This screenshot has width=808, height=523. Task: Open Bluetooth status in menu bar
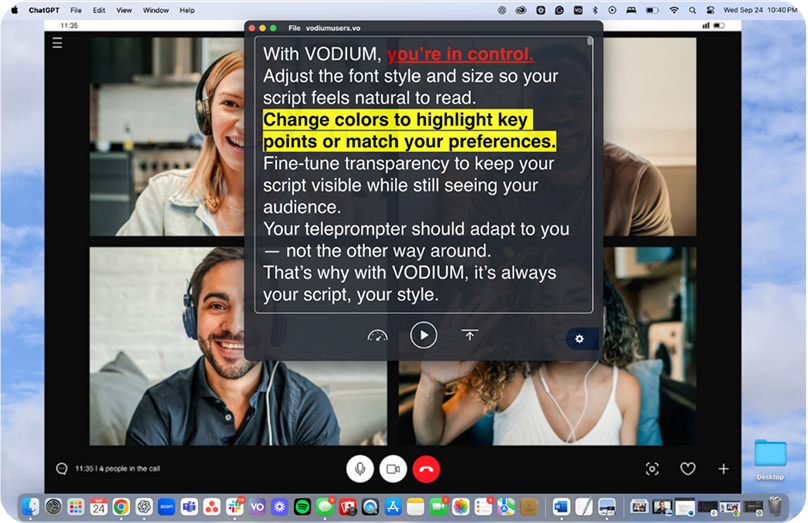[x=595, y=10]
